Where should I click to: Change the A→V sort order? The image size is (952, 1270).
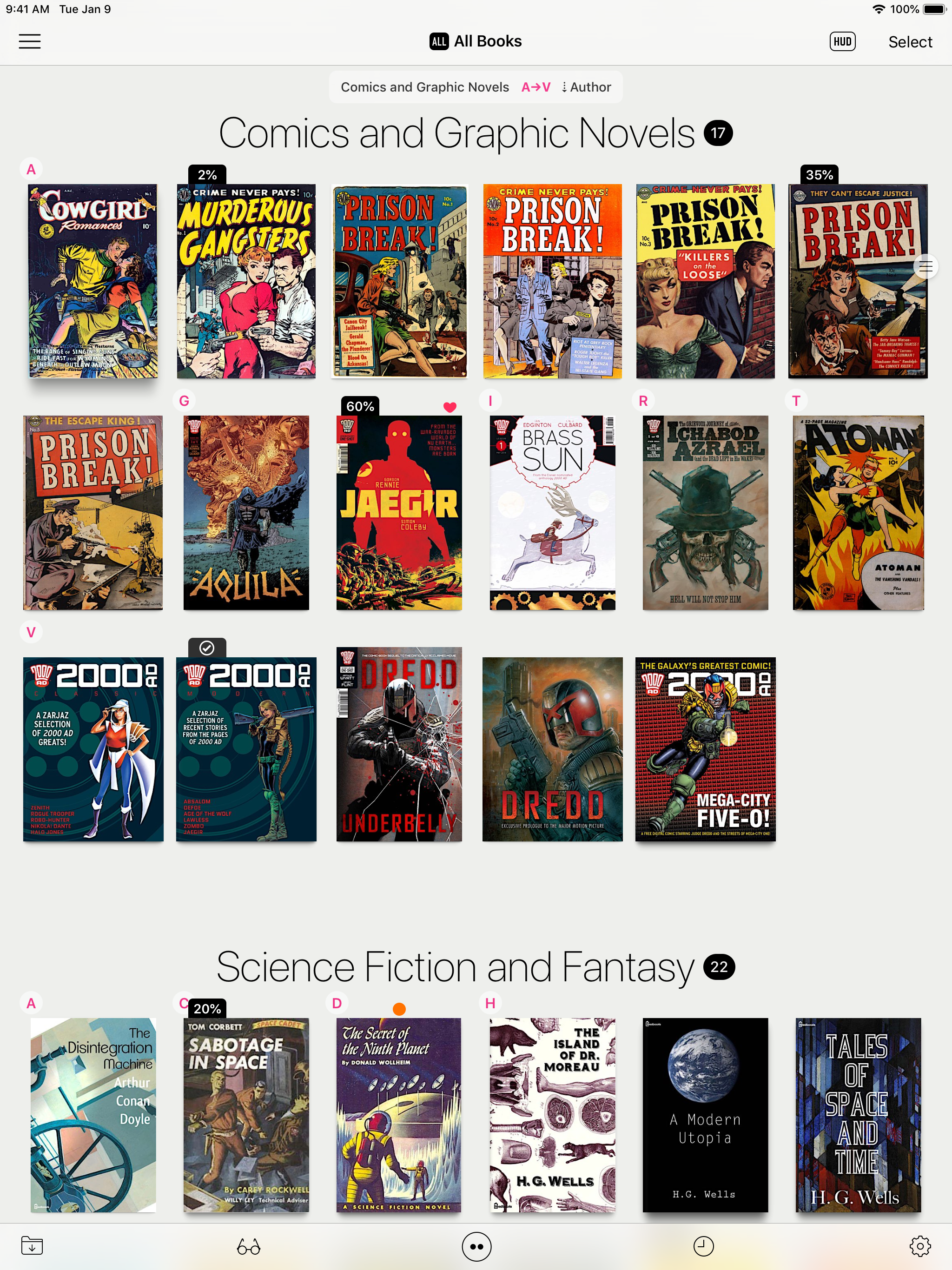(535, 87)
